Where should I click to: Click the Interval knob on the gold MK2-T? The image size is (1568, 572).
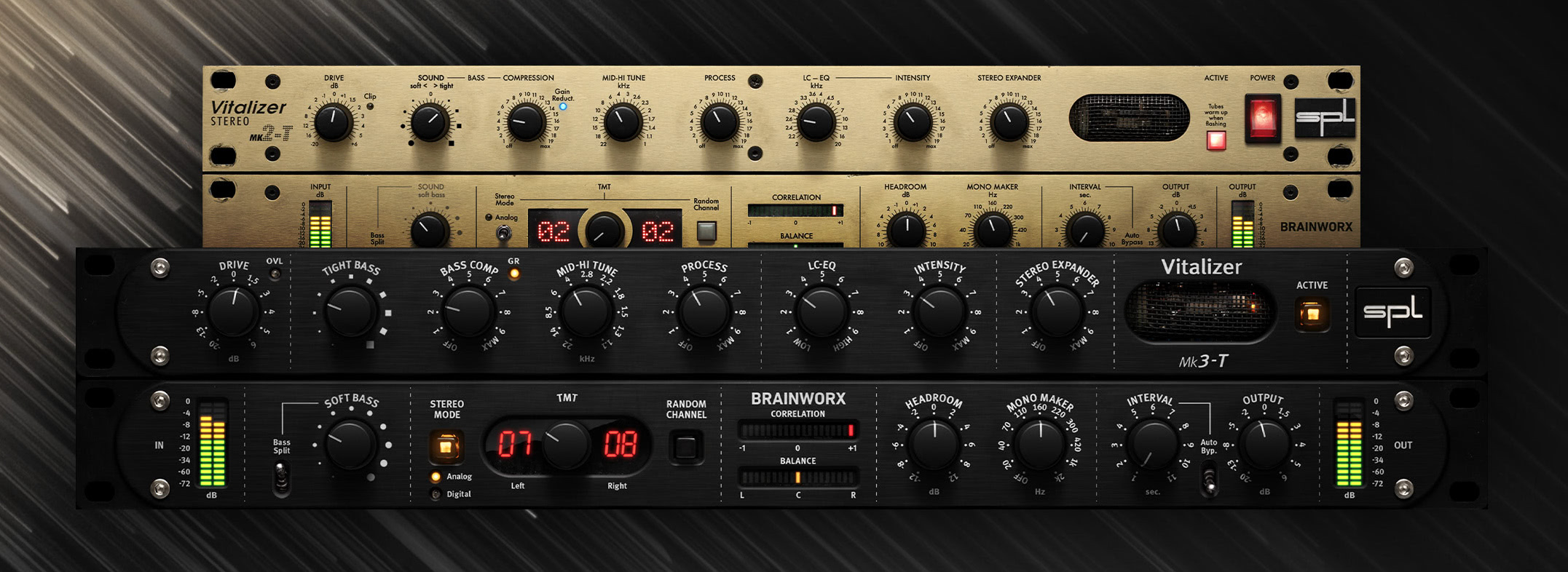[1085, 230]
